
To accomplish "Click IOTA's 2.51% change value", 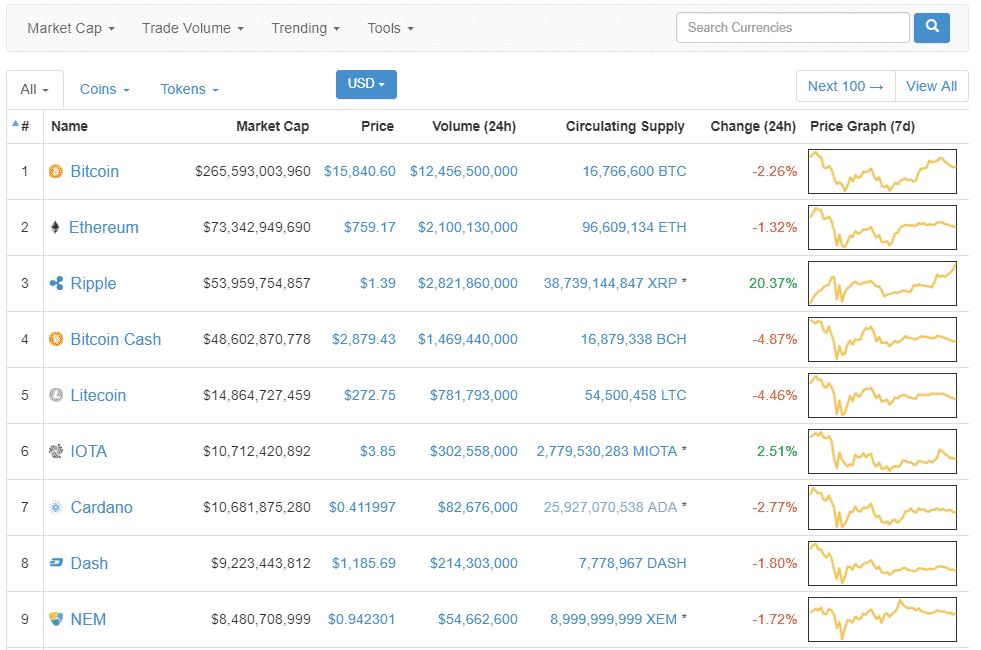I will point(777,451).
